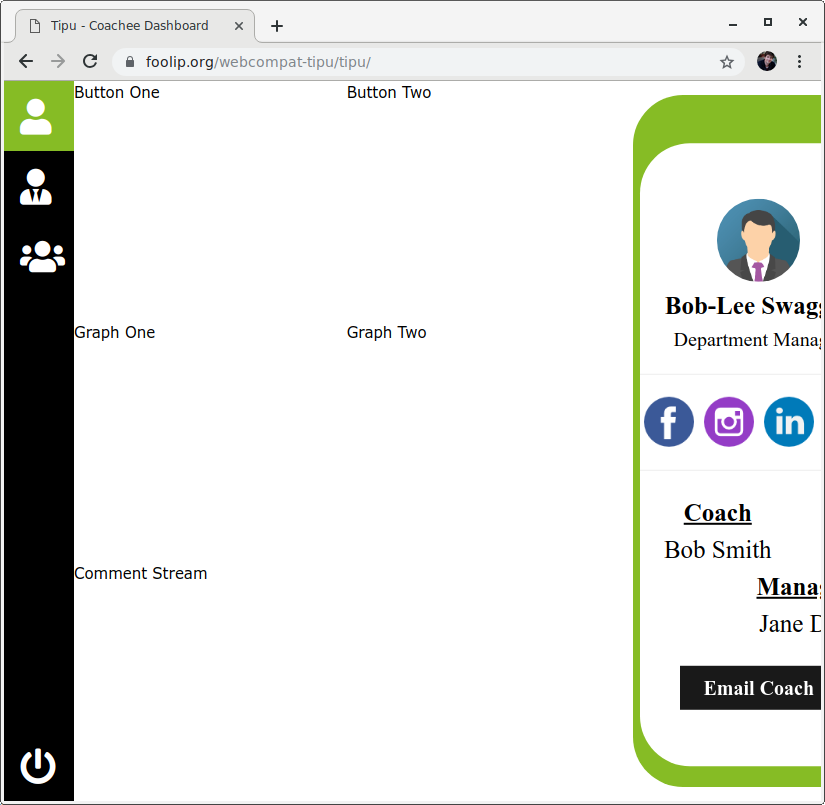Screen dimensions: 825x805
Task: Click the group of people sidebar icon
Action: [x=40, y=257]
